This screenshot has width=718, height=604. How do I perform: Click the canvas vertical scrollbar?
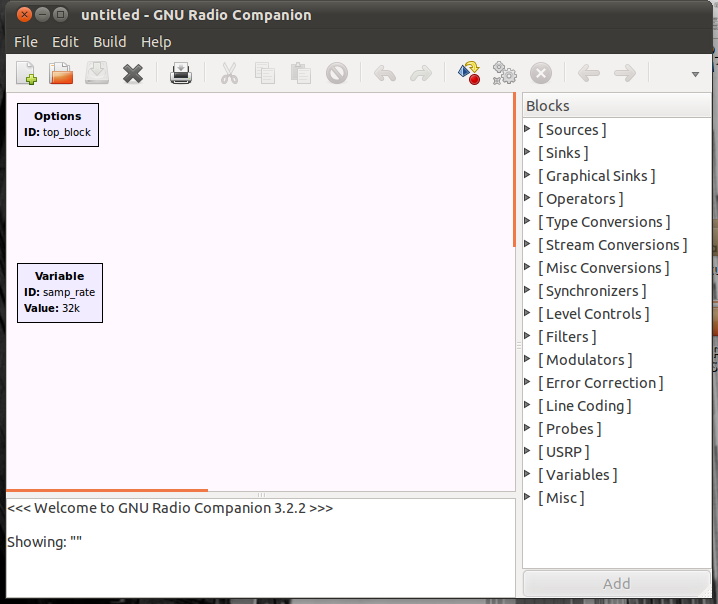pos(514,170)
